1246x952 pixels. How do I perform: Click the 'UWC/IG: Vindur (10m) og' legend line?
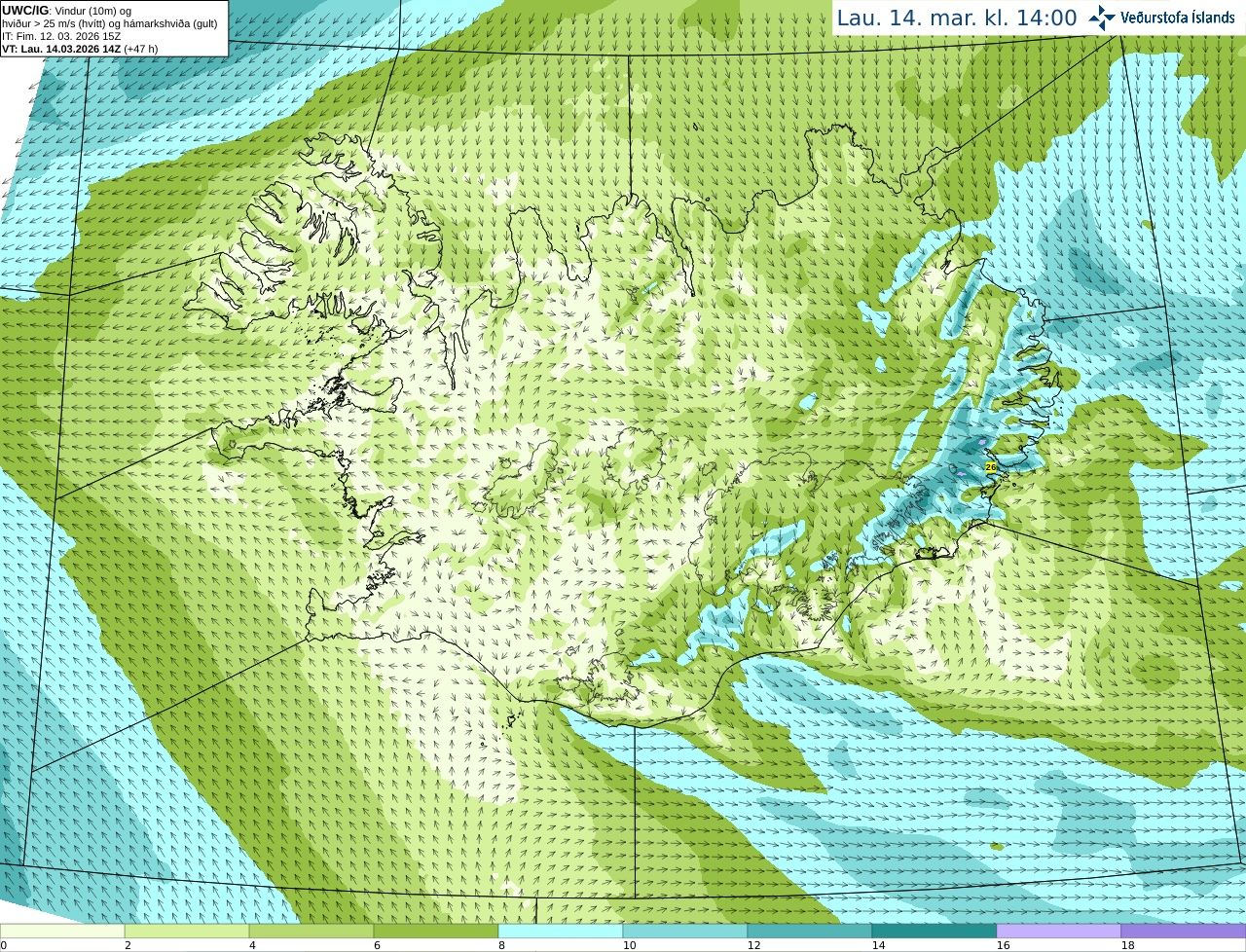[x=66, y=11]
